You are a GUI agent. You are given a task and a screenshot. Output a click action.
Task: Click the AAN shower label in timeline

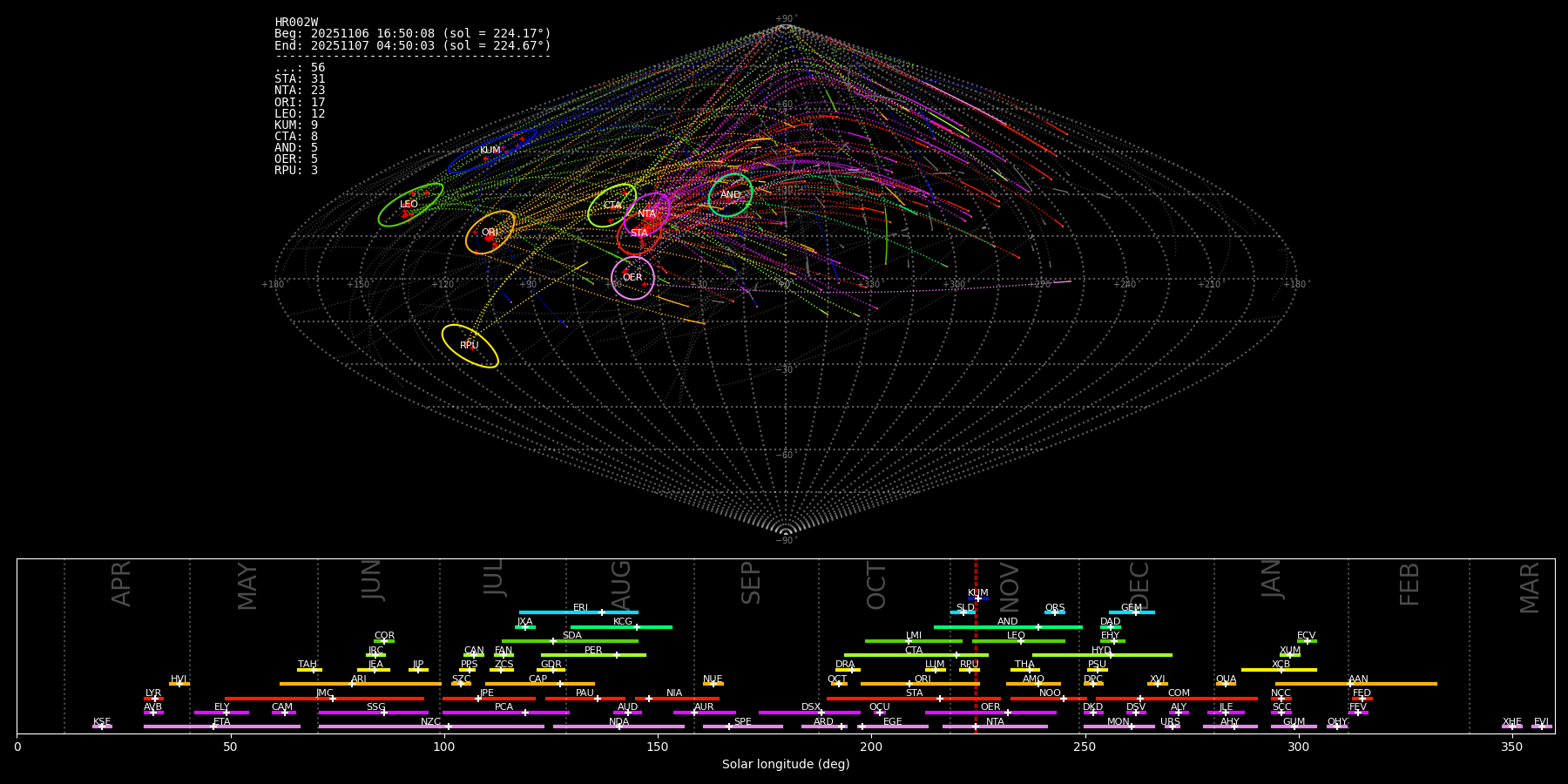[x=1358, y=679]
